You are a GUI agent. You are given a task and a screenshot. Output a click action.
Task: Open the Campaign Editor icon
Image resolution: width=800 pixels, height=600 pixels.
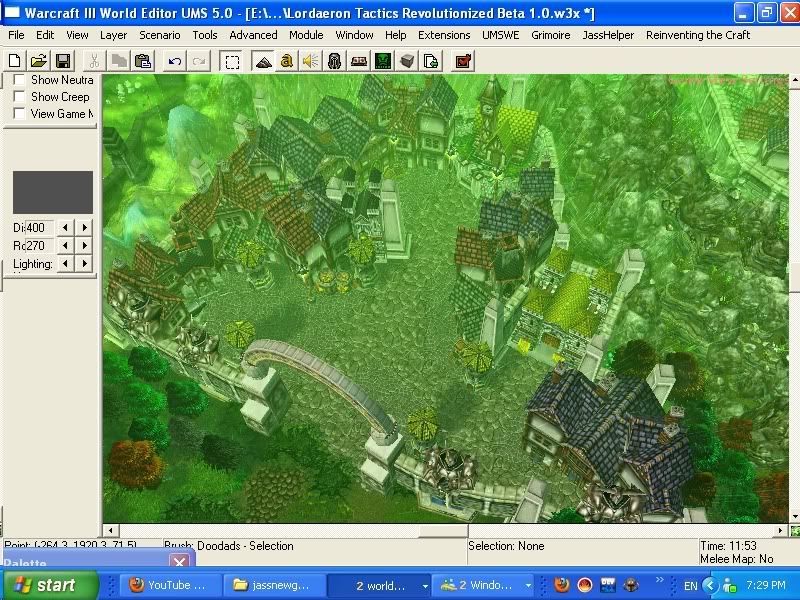tap(359, 61)
